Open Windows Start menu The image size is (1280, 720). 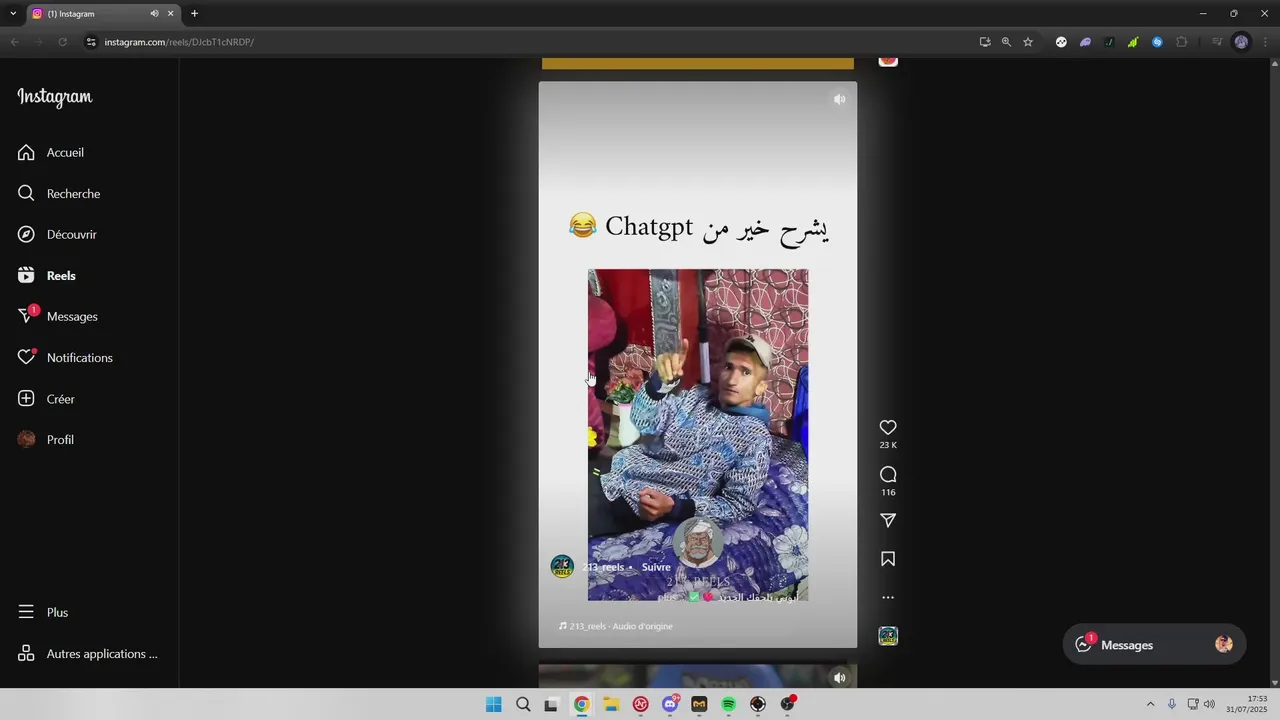pos(493,705)
